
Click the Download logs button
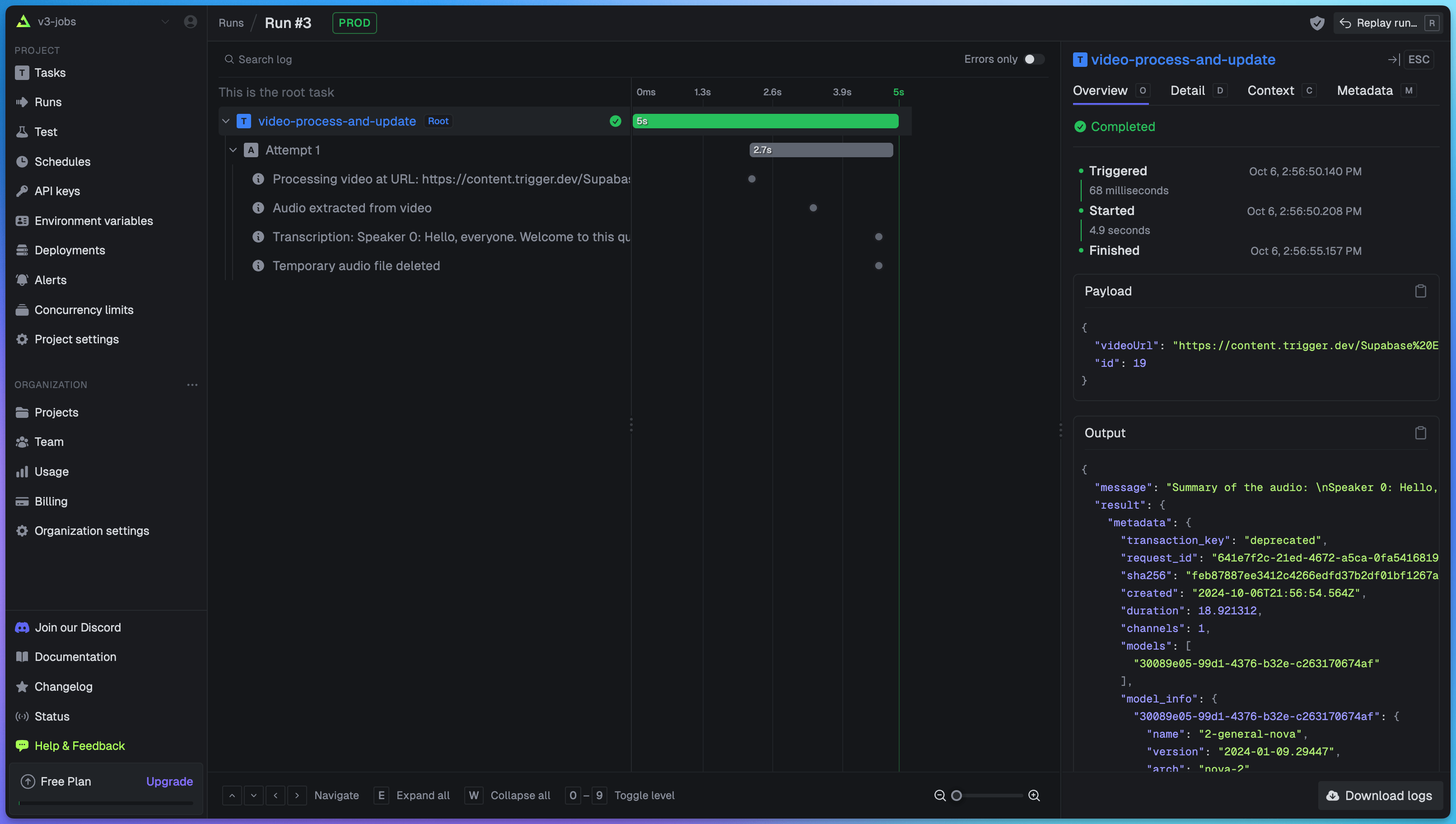[1380, 795]
